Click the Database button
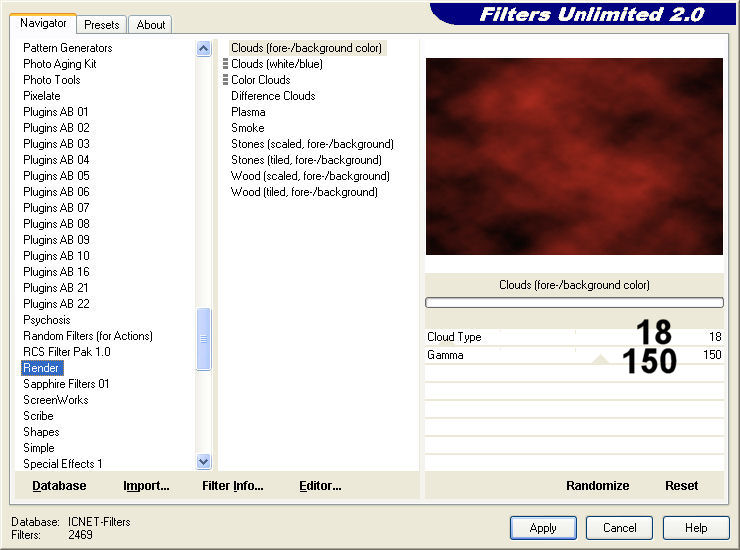This screenshot has height=550, width=740. tap(59, 485)
